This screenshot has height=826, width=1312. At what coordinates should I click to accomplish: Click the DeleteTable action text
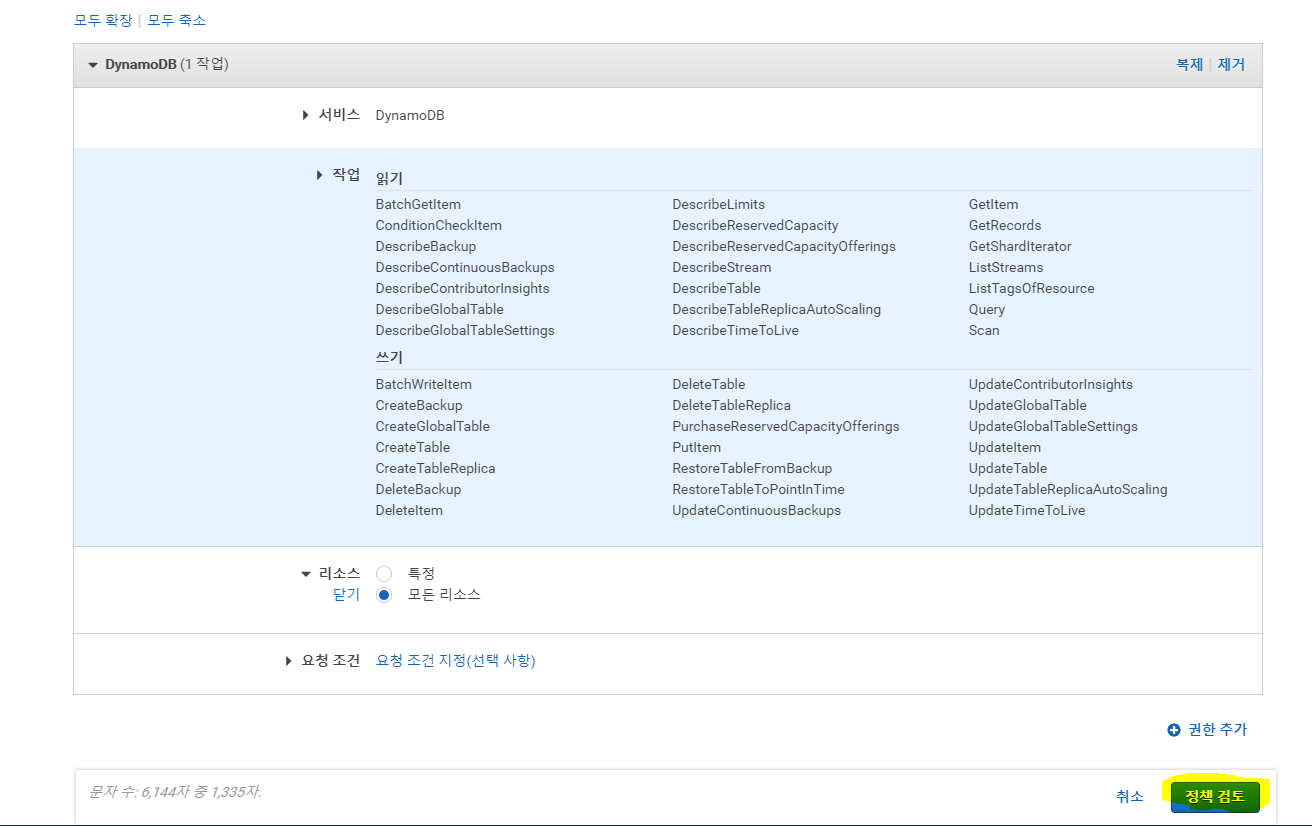tap(709, 384)
